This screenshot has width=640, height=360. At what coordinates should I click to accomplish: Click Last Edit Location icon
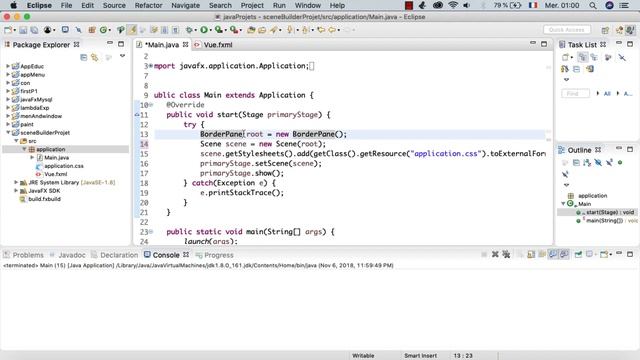click(x=321, y=30)
